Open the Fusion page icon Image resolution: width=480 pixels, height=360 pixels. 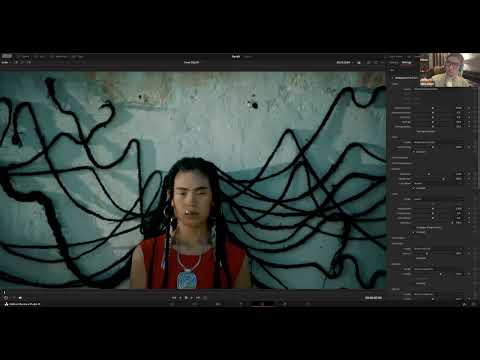[x=241, y=304]
